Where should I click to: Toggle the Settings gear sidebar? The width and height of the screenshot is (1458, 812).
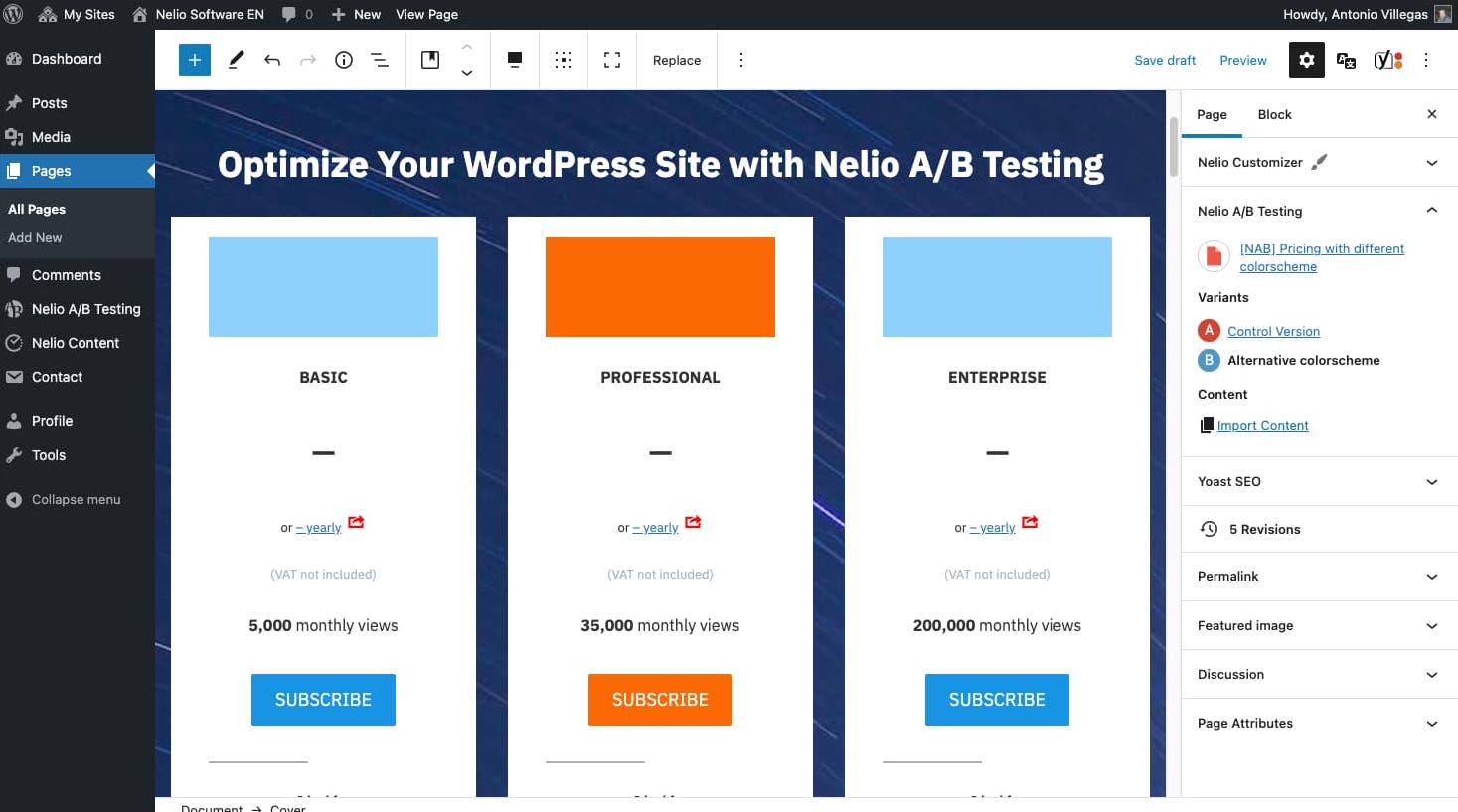pyautogui.click(x=1307, y=60)
